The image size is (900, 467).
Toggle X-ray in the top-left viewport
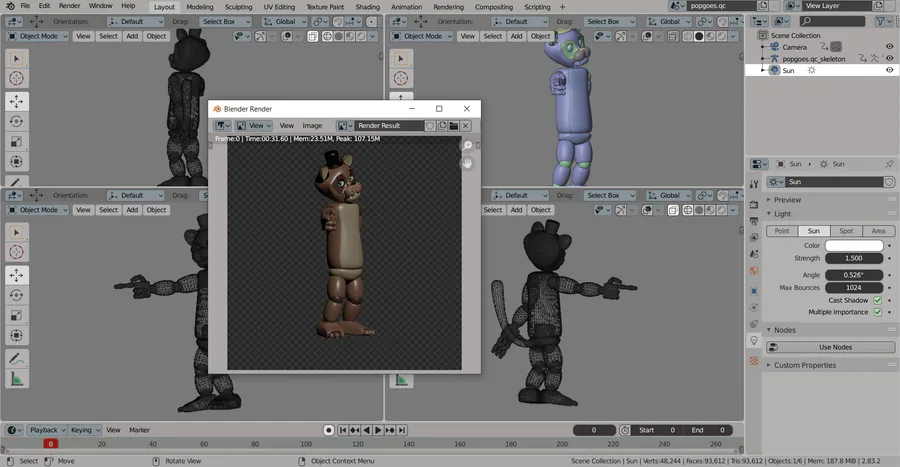tap(312, 36)
